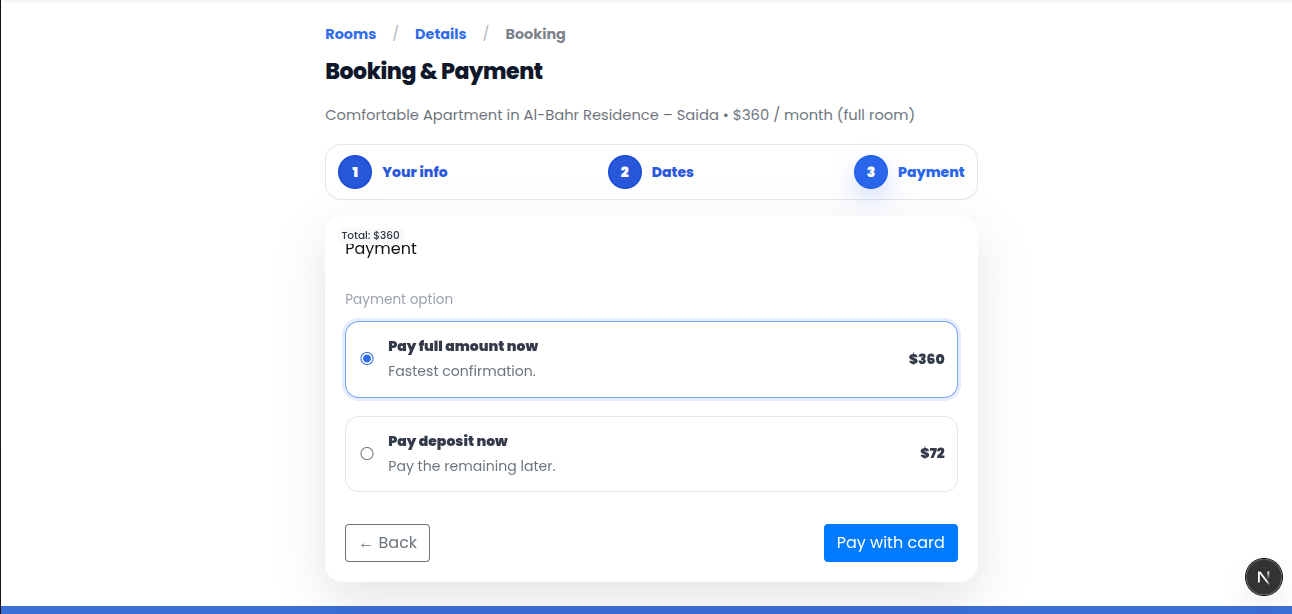Go to Rooms via the breadcrumb

pos(351,34)
